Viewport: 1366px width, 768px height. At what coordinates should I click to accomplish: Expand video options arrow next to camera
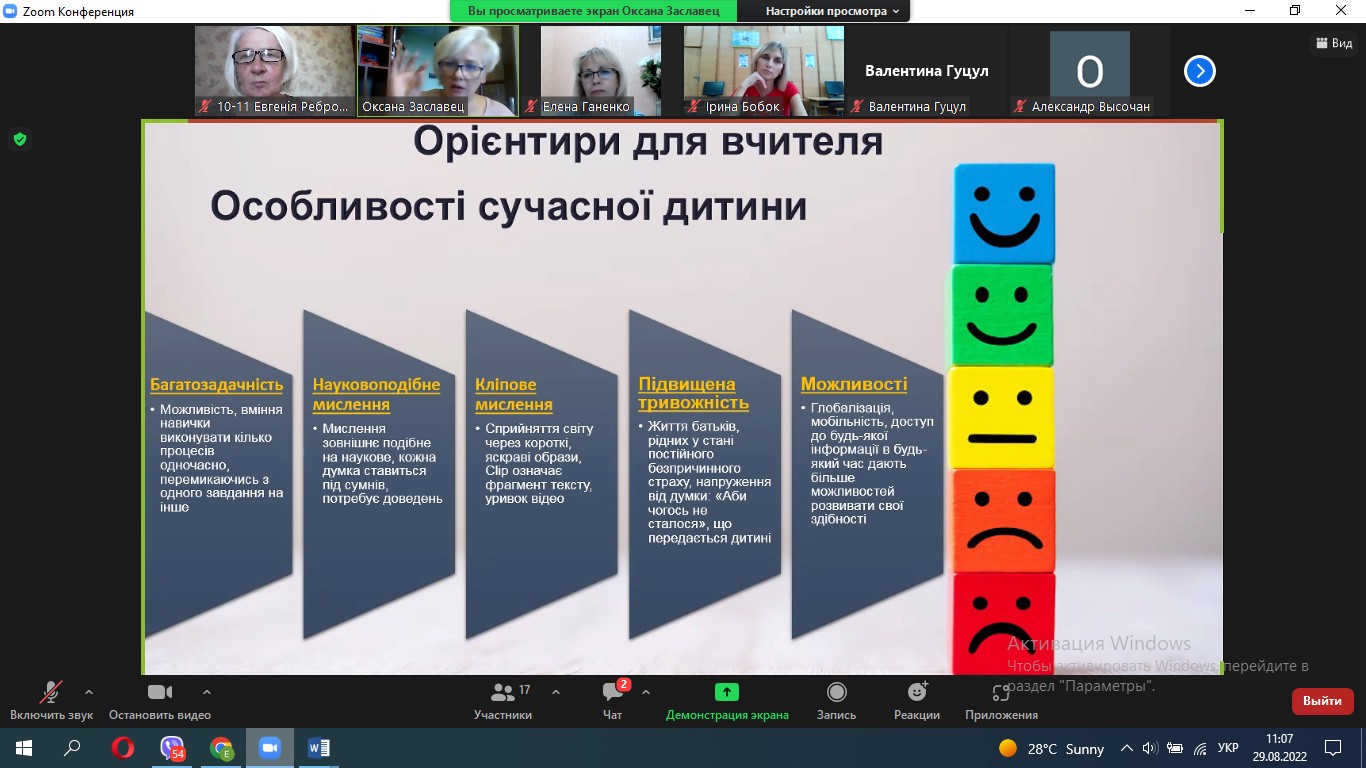(x=207, y=692)
